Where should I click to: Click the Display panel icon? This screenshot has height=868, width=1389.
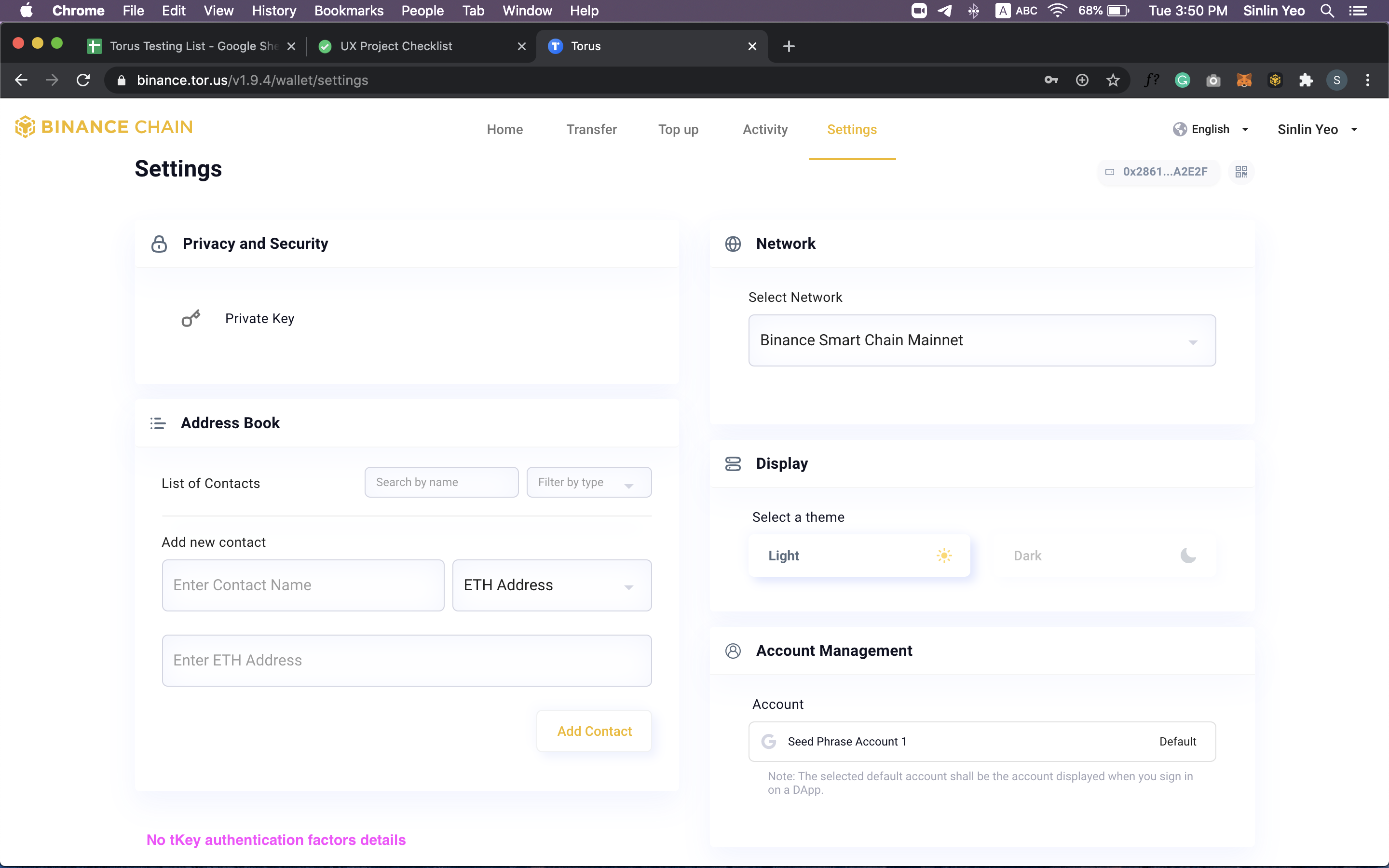click(733, 463)
